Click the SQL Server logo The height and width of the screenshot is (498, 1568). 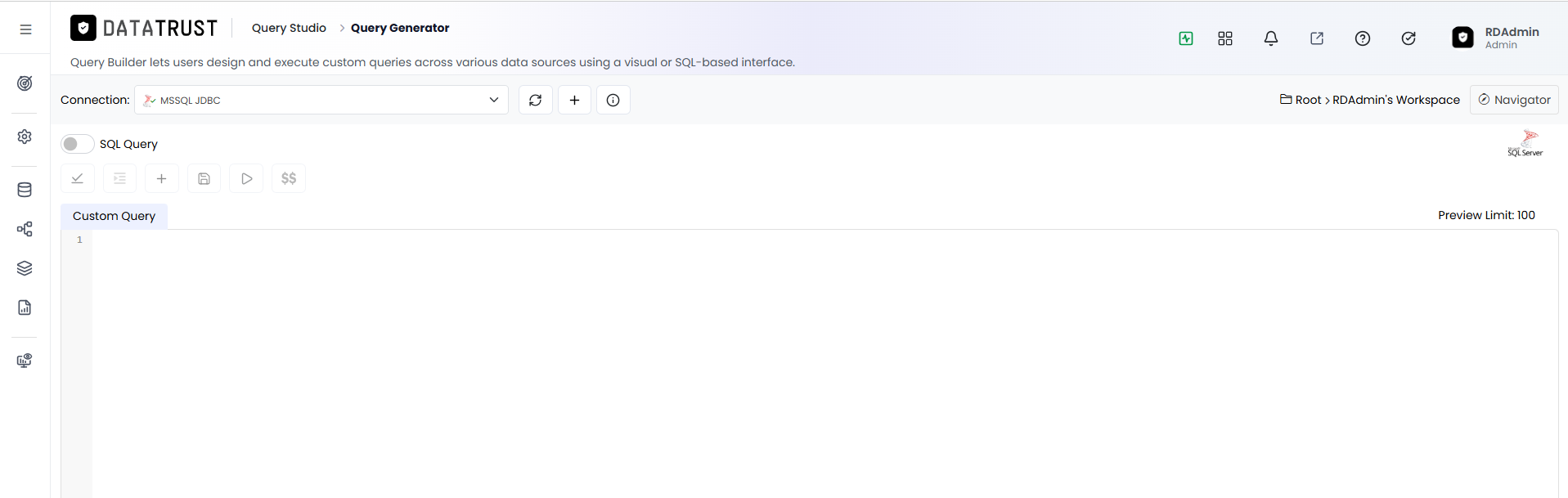(x=1525, y=143)
